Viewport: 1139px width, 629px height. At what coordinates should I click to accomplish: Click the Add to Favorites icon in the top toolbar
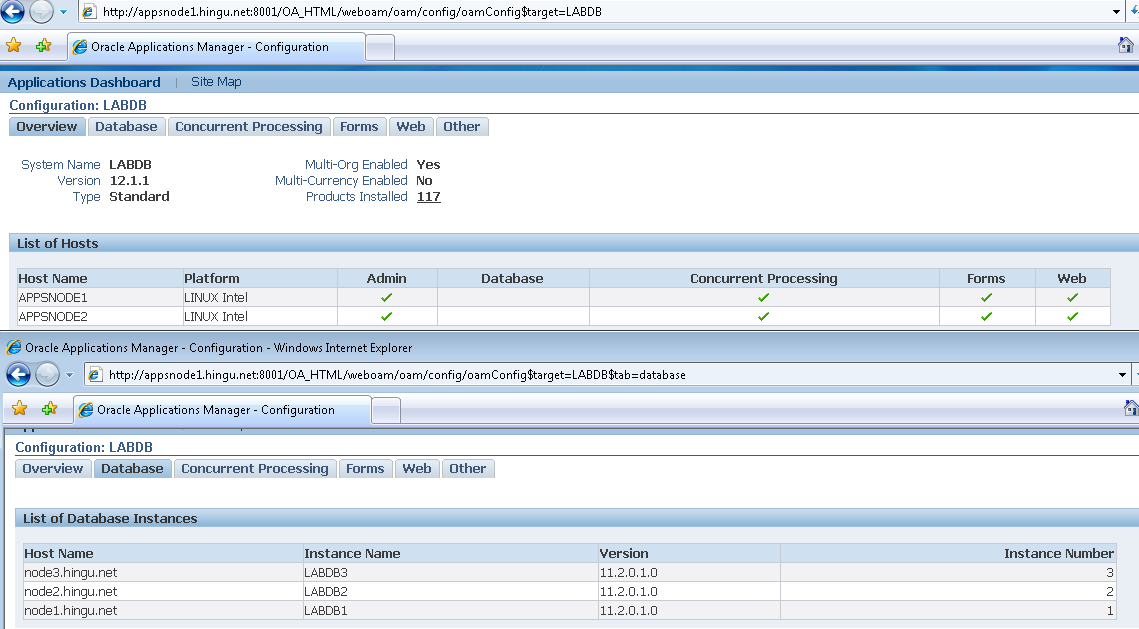(43, 46)
